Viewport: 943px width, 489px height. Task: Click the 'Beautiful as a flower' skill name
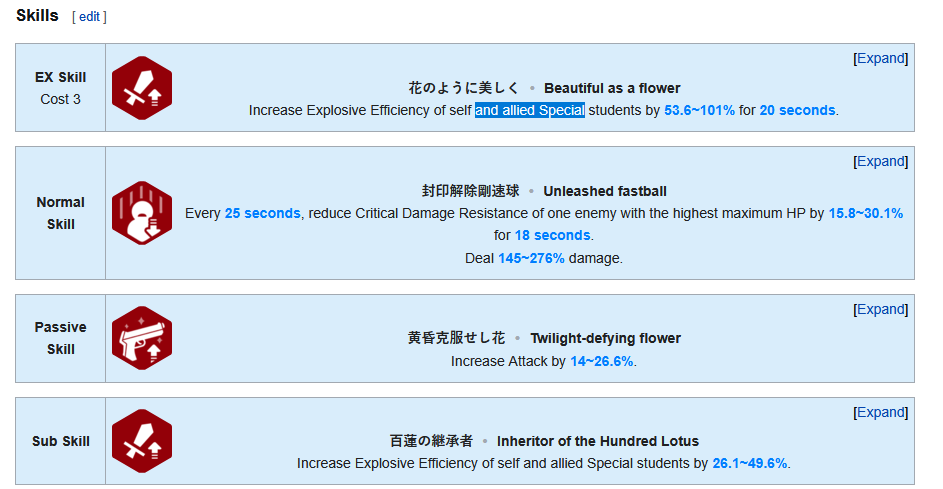tap(612, 88)
